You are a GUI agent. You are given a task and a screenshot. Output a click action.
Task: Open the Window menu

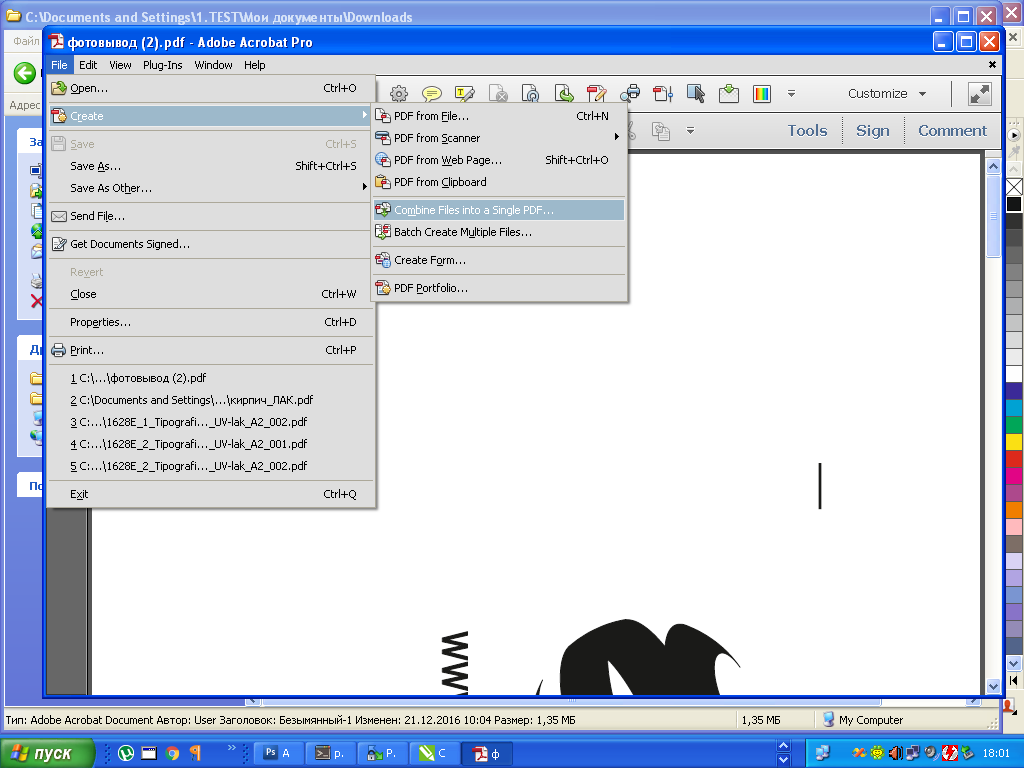pos(214,65)
